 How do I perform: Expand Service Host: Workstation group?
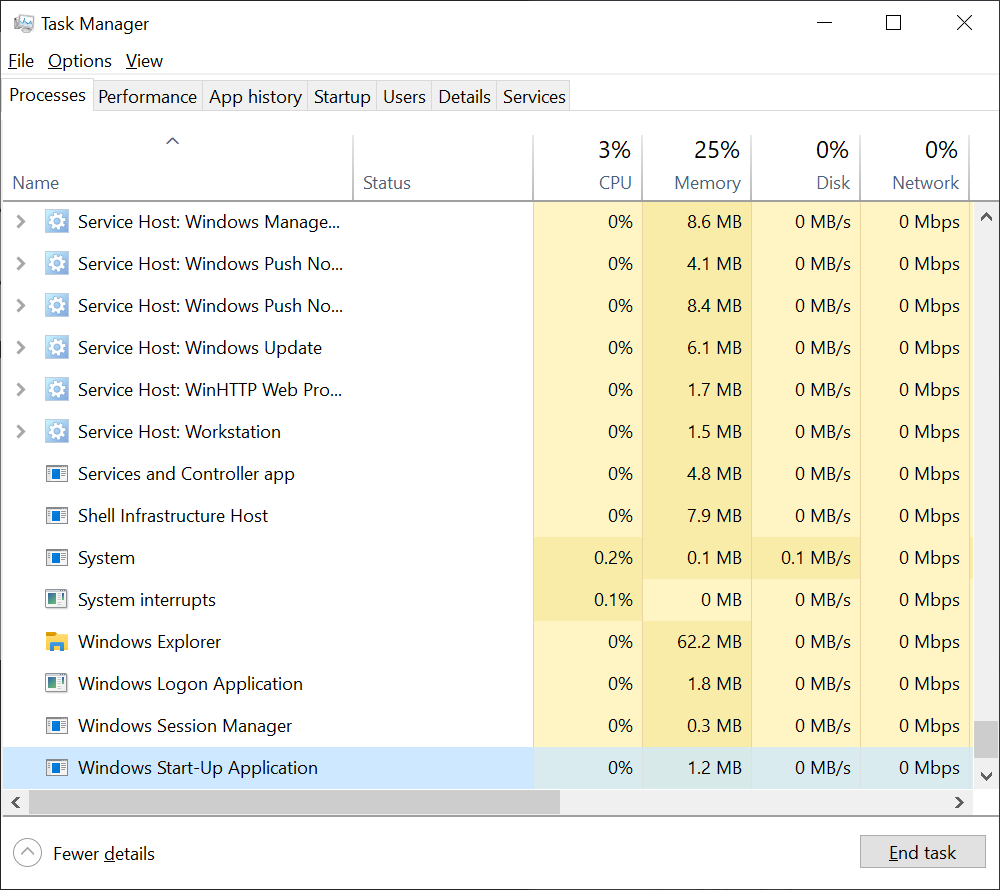click(21, 432)
